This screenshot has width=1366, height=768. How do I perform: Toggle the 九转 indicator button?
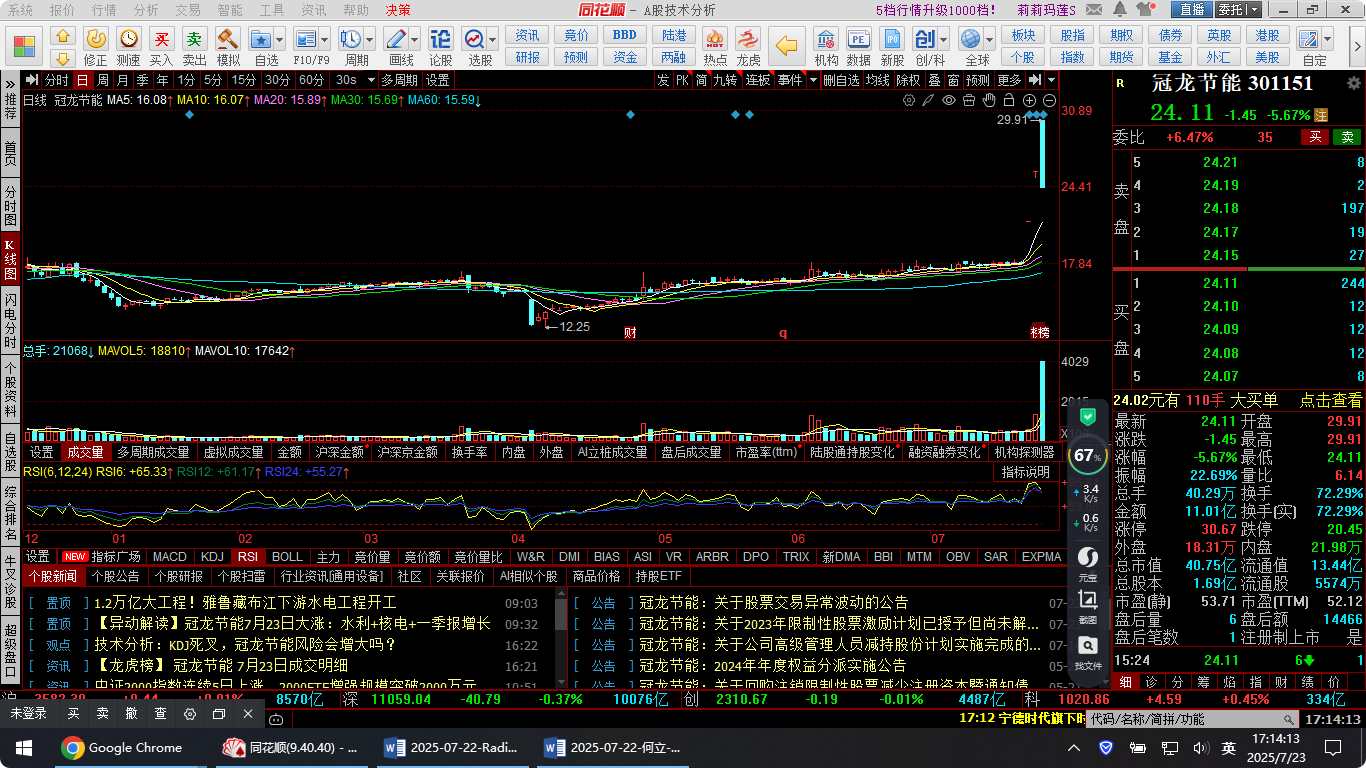point(724,80)
